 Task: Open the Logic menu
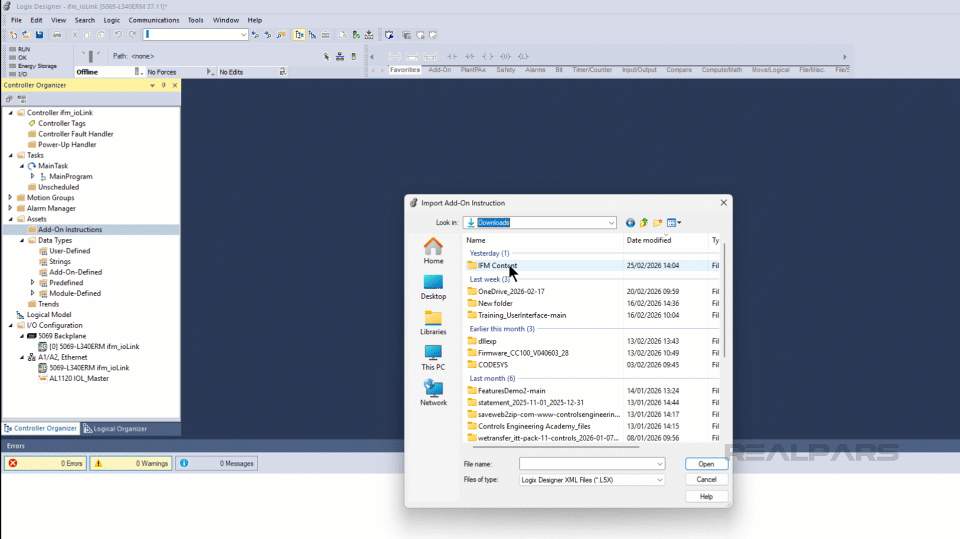click(111, 20)
